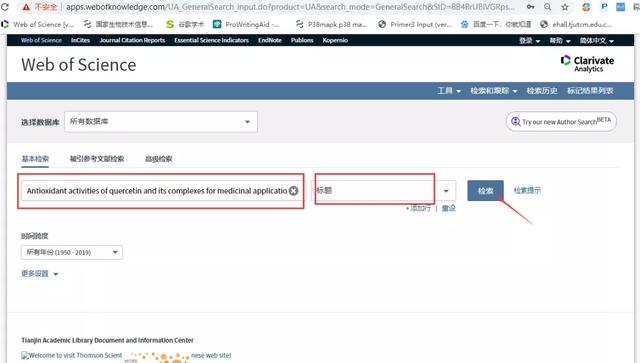Image resolution: width=640 pixels, height=363 pixels.
Task: Open the browser zoom magnifier icon
Action: pyautogui.click(x=548, y=7)
